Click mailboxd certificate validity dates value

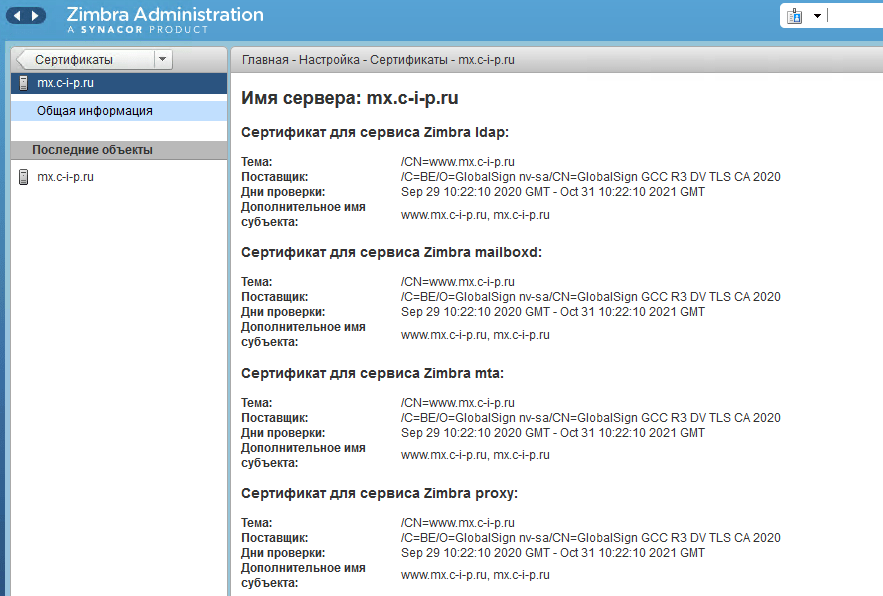click(x=553, y=312)
